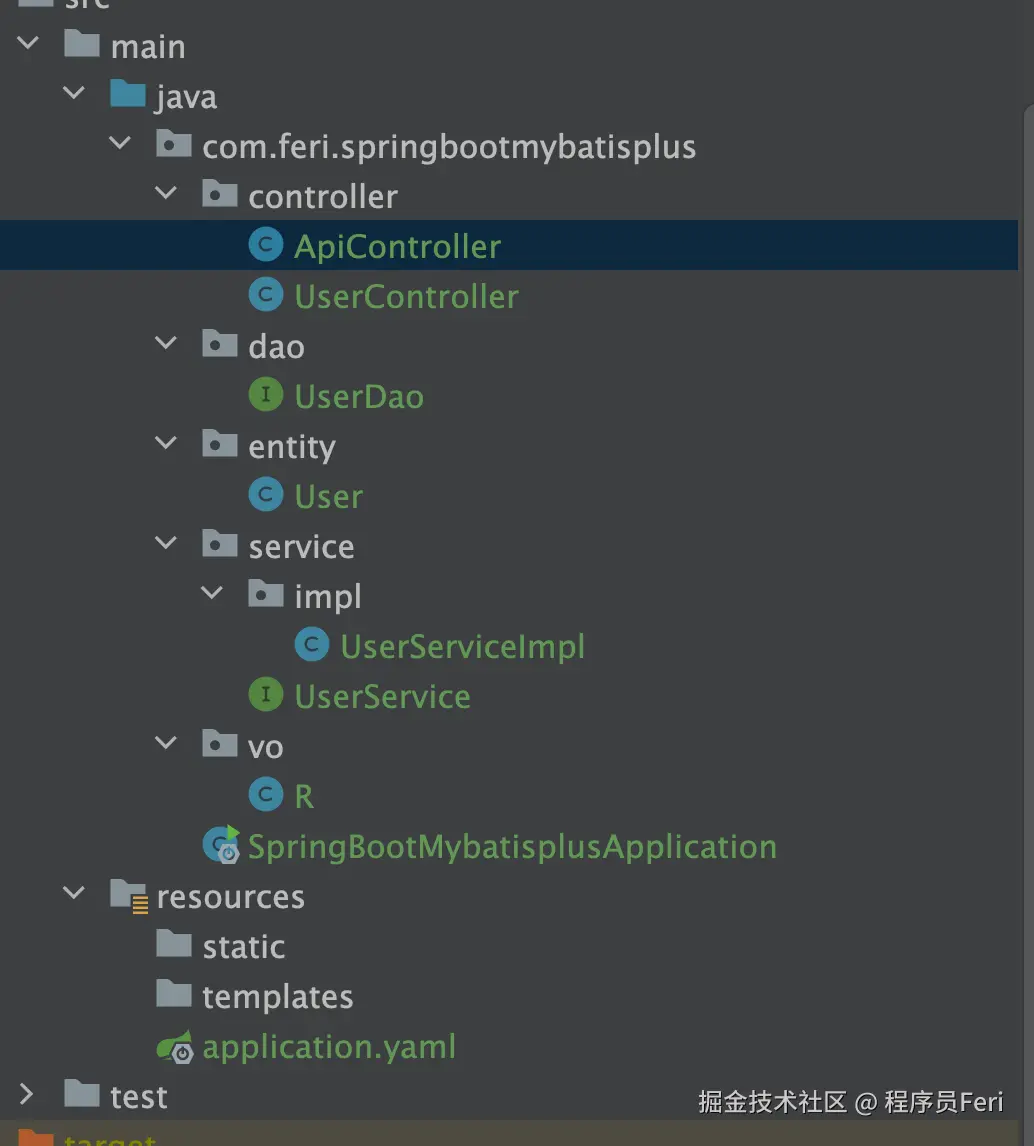Select the User entity class

328,497
